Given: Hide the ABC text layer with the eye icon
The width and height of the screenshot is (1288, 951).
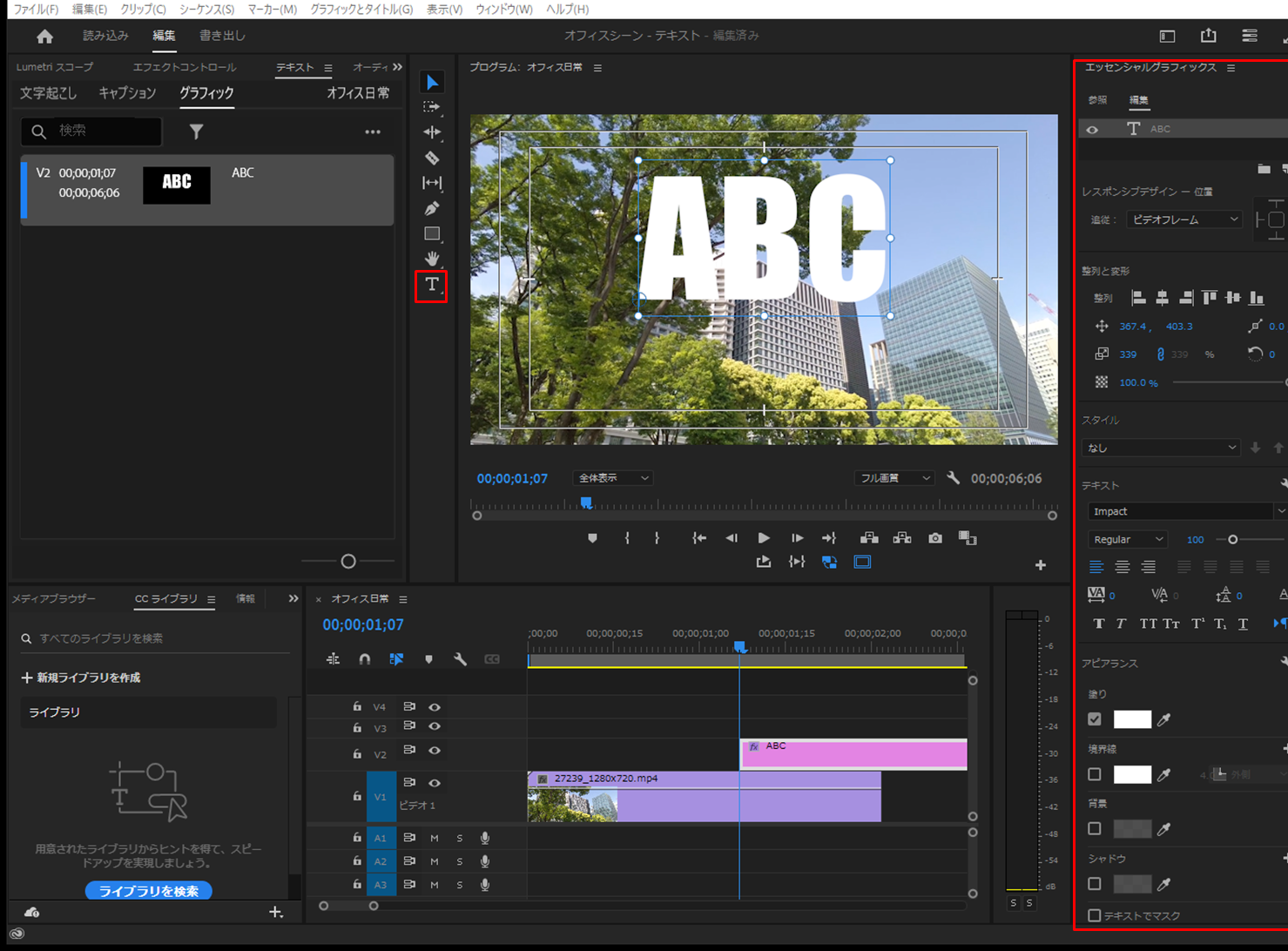Looking at the screenshot, I should pos(1092,130).
